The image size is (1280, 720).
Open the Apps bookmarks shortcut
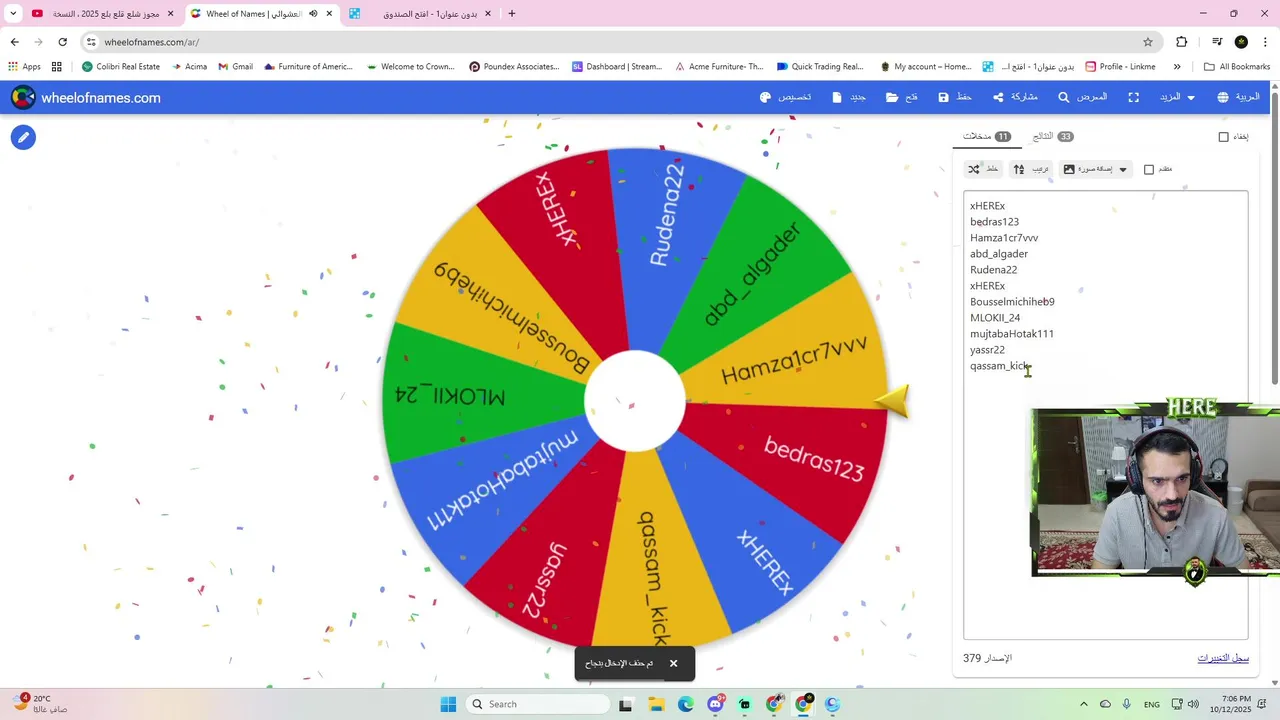click(25, 67)
